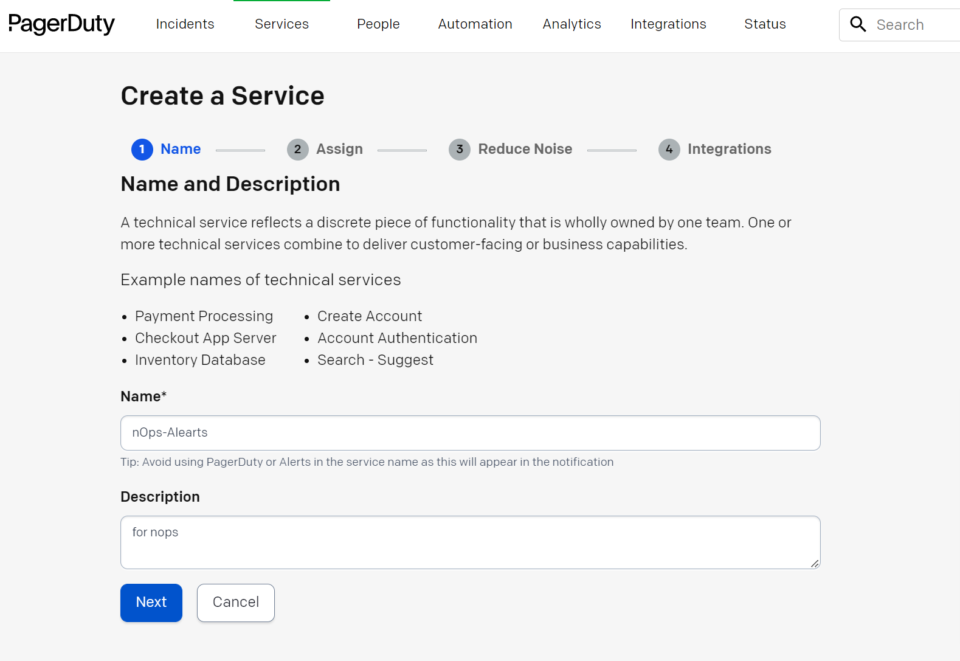Select step 2 Assign circle indicator
This screenshot has width=960, height=661.
(297, 149)
